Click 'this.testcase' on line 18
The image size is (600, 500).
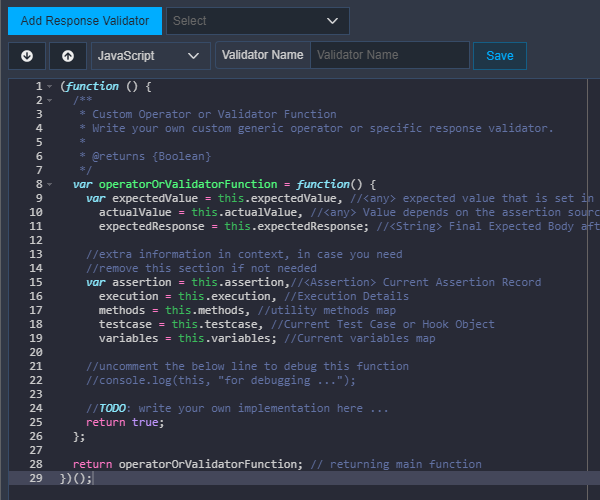point(215,324)
